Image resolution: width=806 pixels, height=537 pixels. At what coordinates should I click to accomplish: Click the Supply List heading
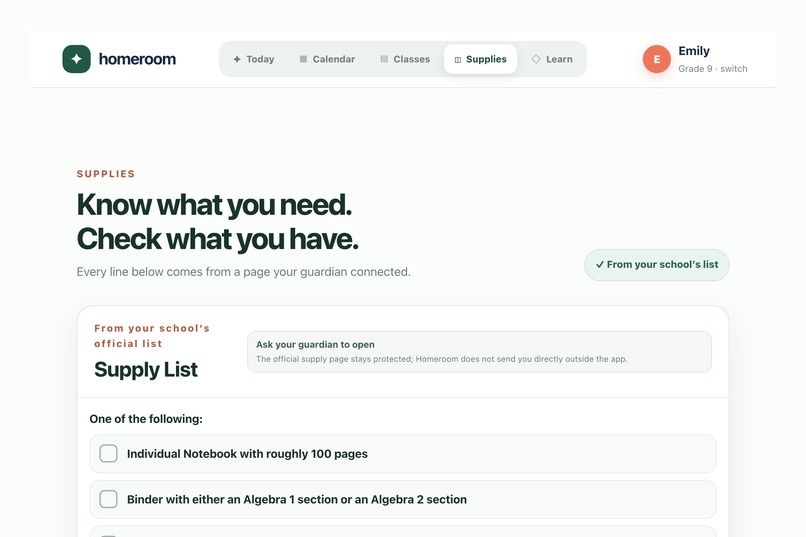click(145, 369)
